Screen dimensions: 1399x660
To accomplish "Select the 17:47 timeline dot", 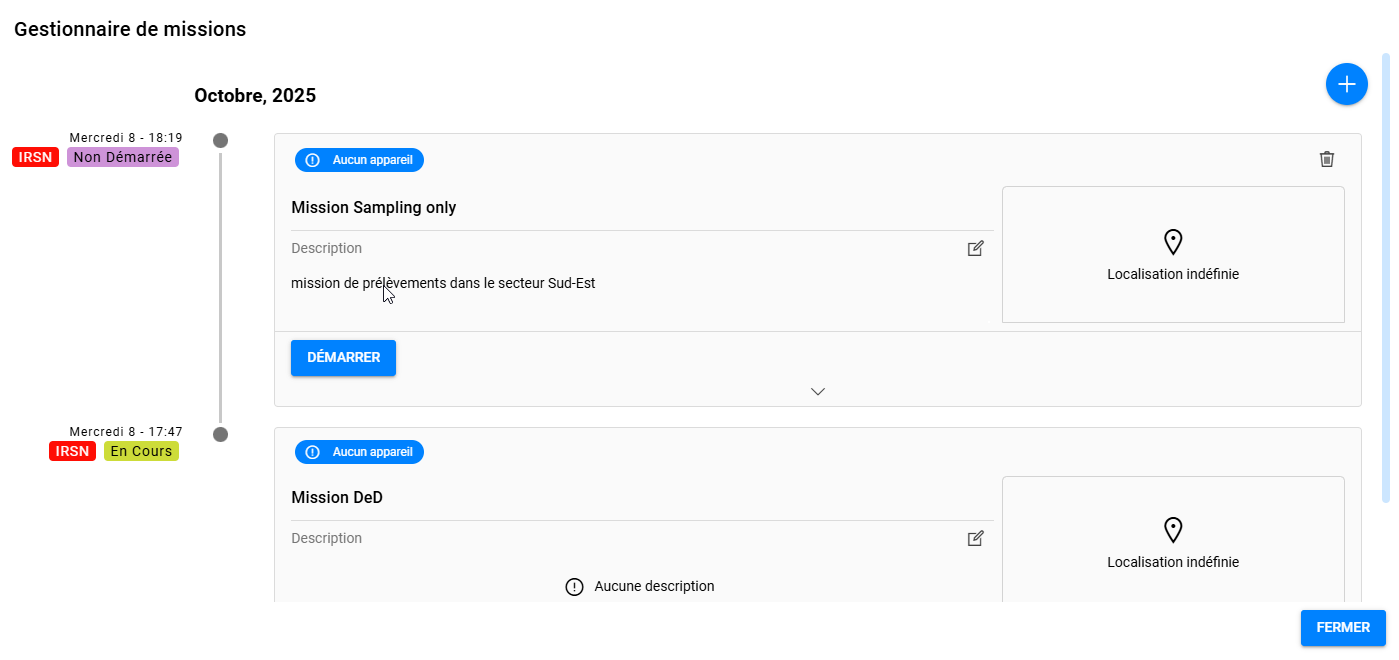I will (220, 434).
